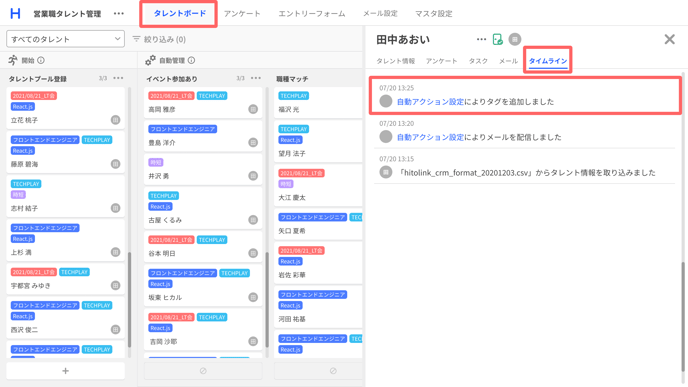The width and height of the screenshot is (688, 387).
Task: Click the avatar icon on 井沢 勇 card
Action: coord(253,176)
